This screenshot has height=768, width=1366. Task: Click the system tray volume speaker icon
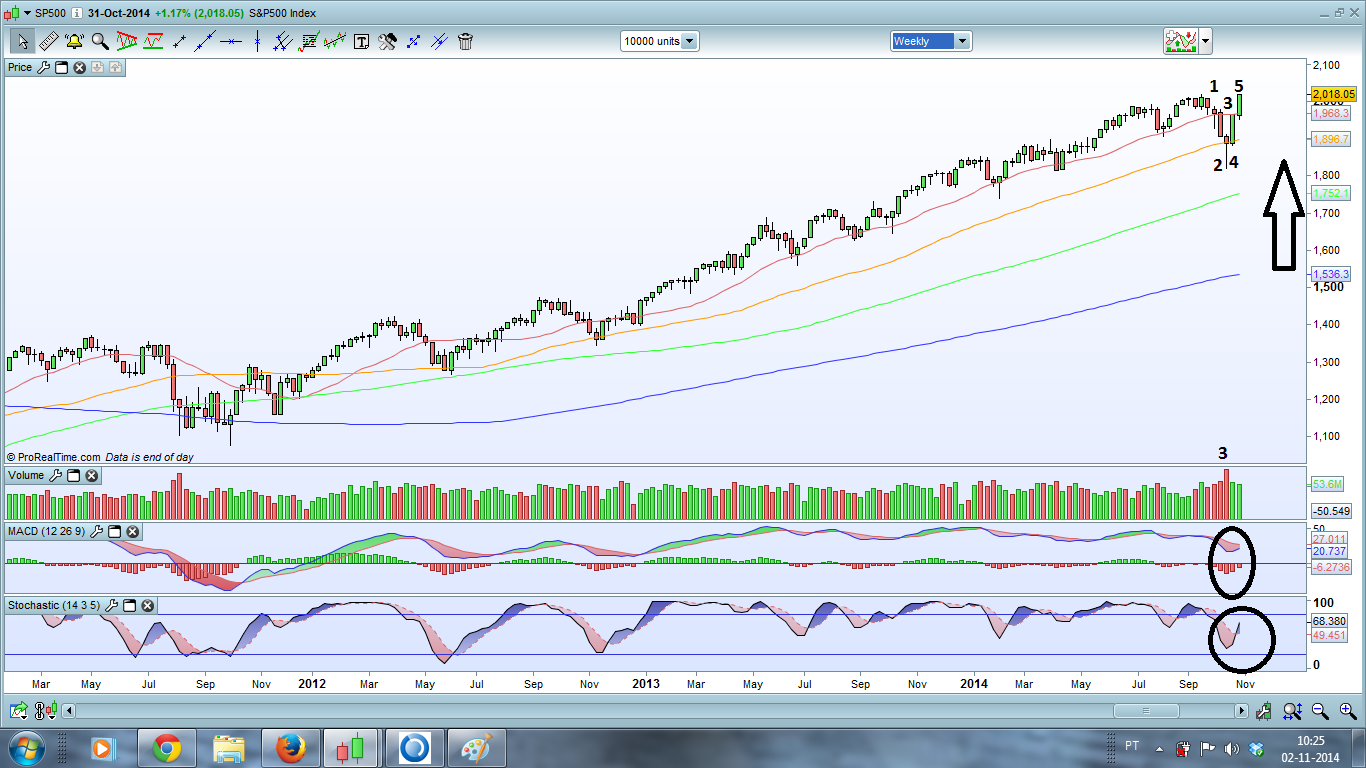(x=1232, y=748)
